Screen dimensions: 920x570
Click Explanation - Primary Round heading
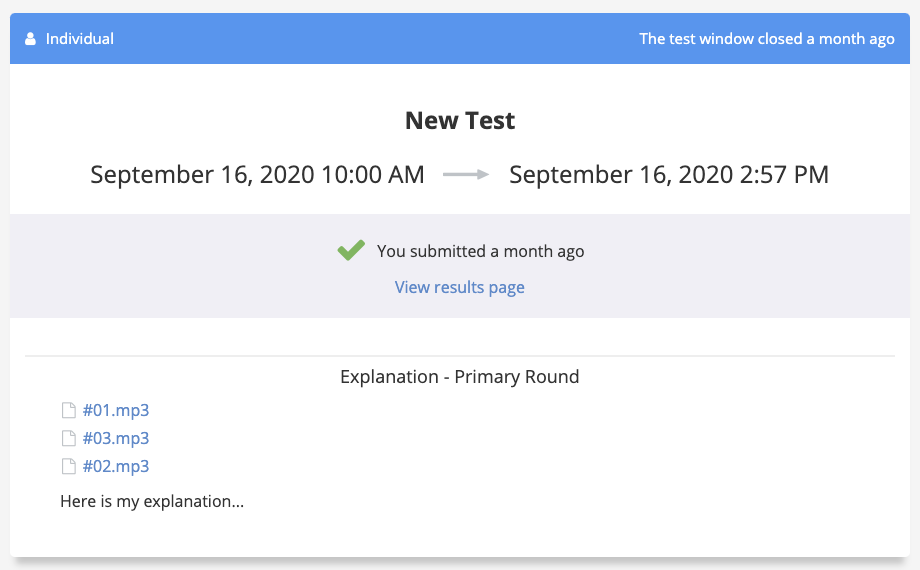pyautogui.click(x=459, y=376)
